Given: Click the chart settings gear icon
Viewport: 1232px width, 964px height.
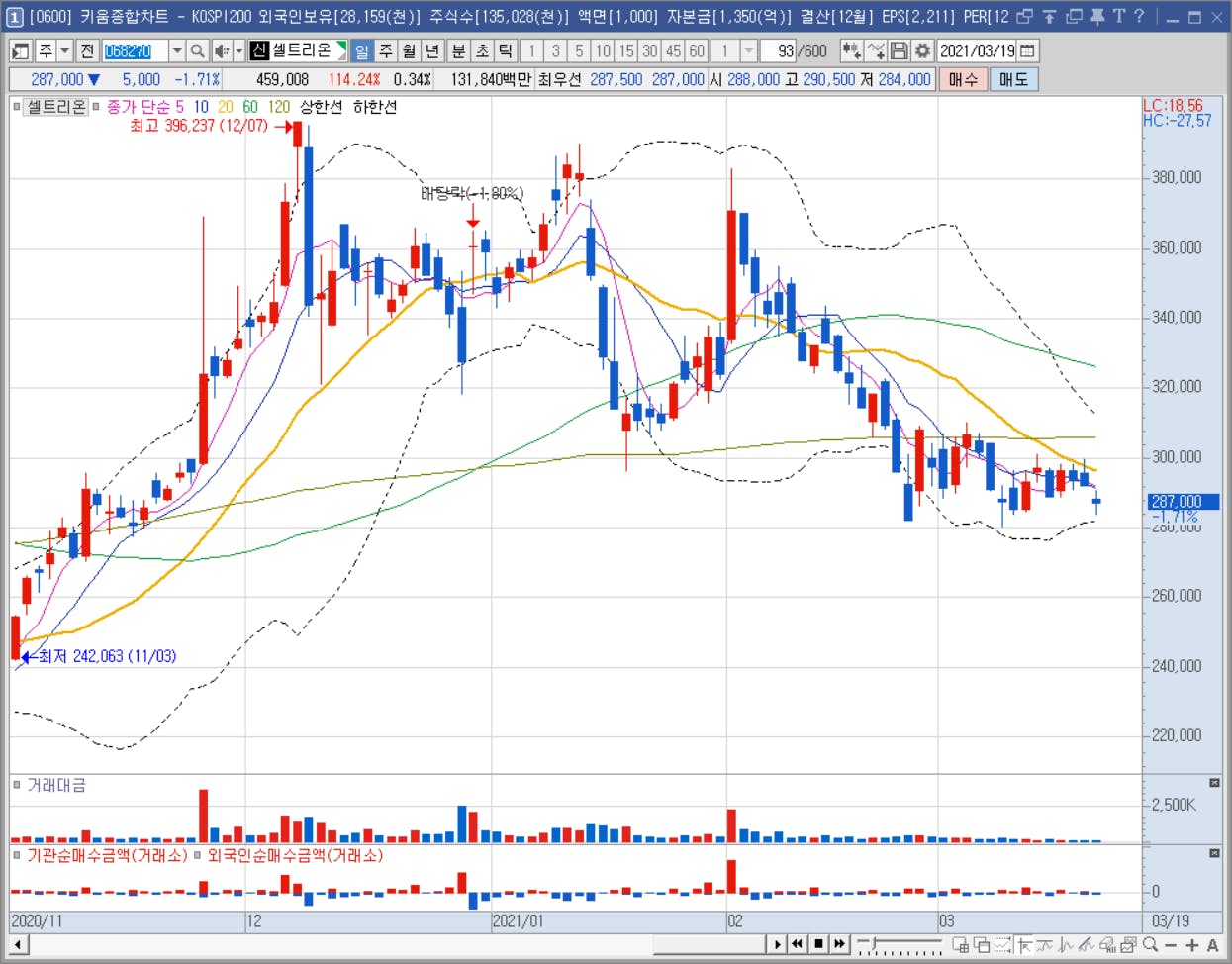Looking at the screenshot, I should 922,50.
